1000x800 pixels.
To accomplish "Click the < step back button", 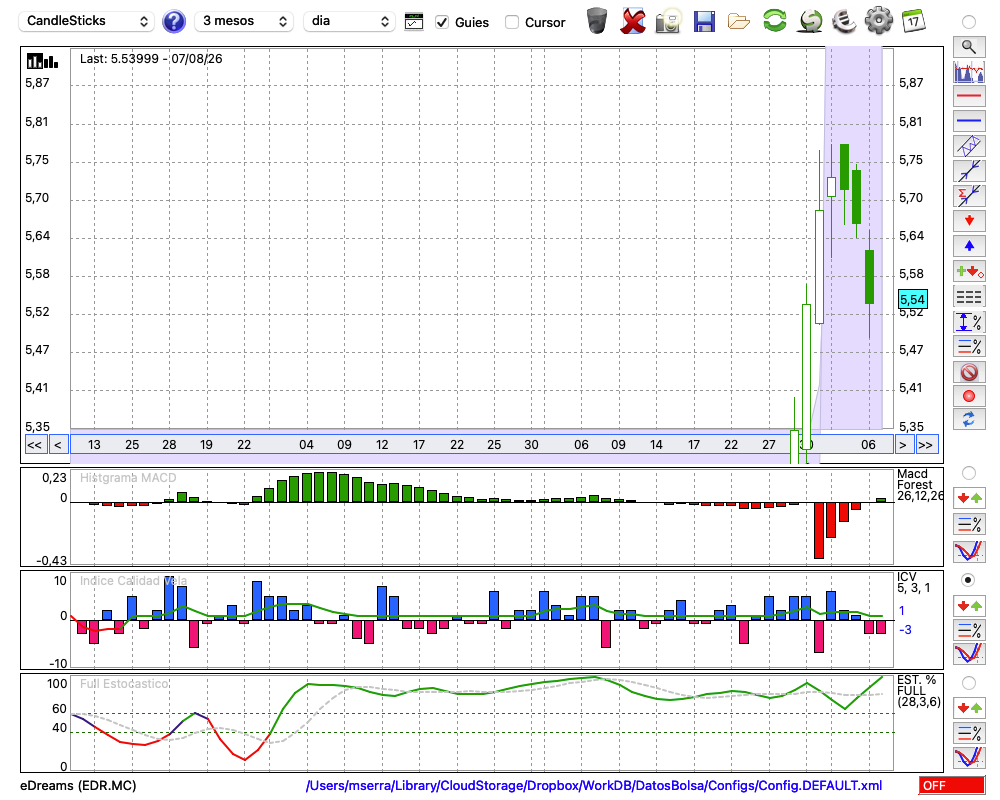I will coord(58,445).
